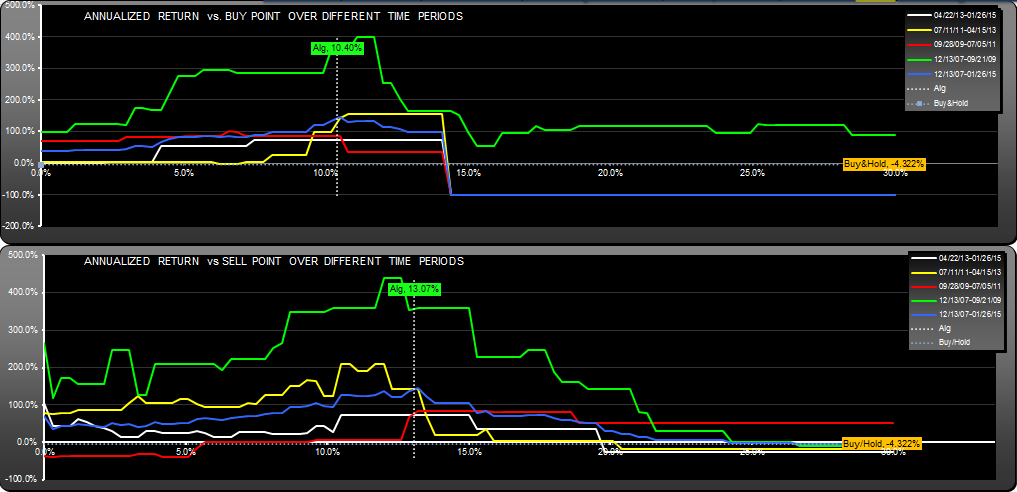Click the 10.0% x-axis label in the bottom chart
Image resolution: width=1017 pixels, height=492 pixels.
(x=326, y=452)
